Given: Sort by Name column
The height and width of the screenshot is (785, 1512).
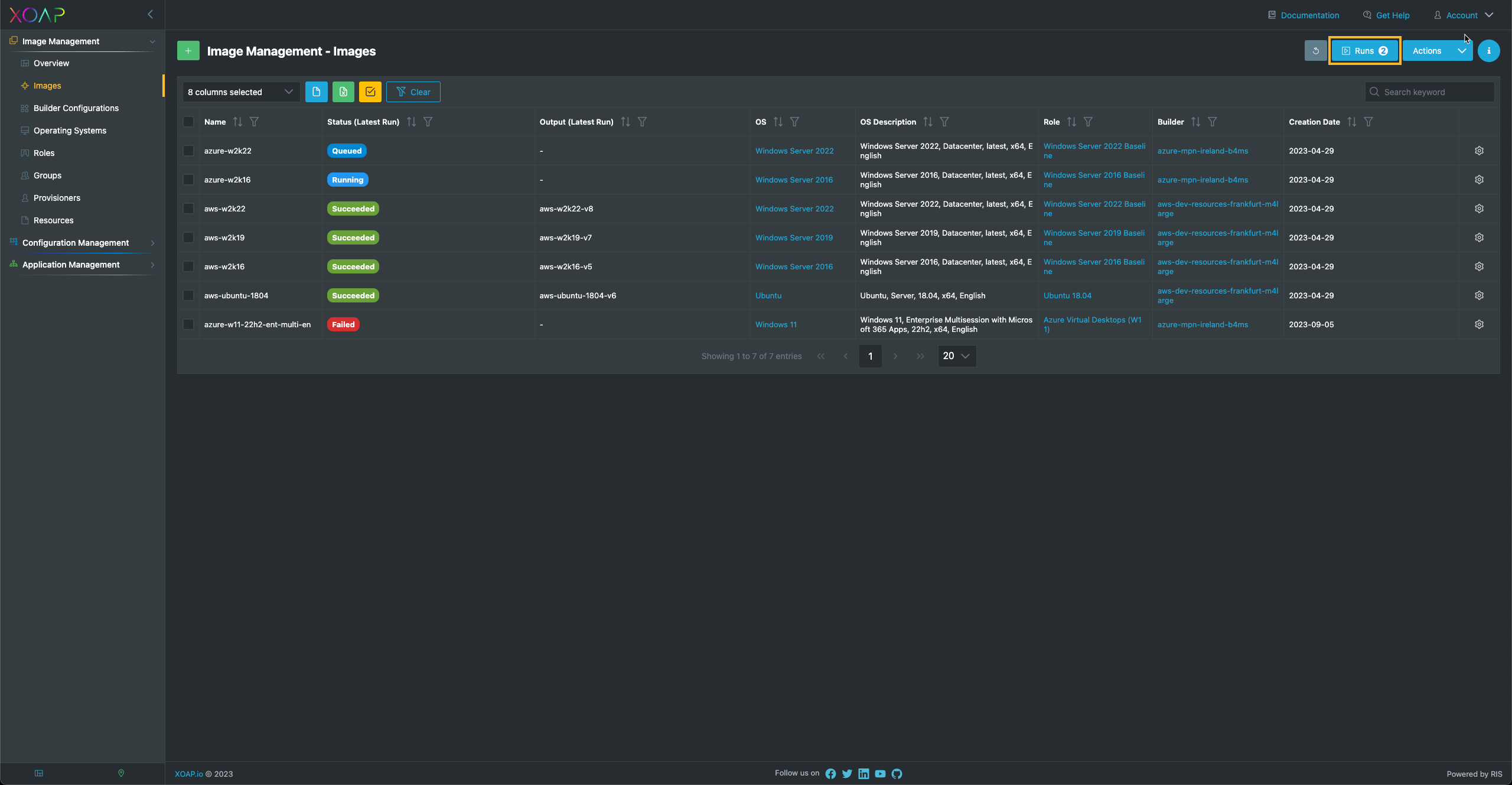Looking at the screenshot, I should [x=237, y=122].
